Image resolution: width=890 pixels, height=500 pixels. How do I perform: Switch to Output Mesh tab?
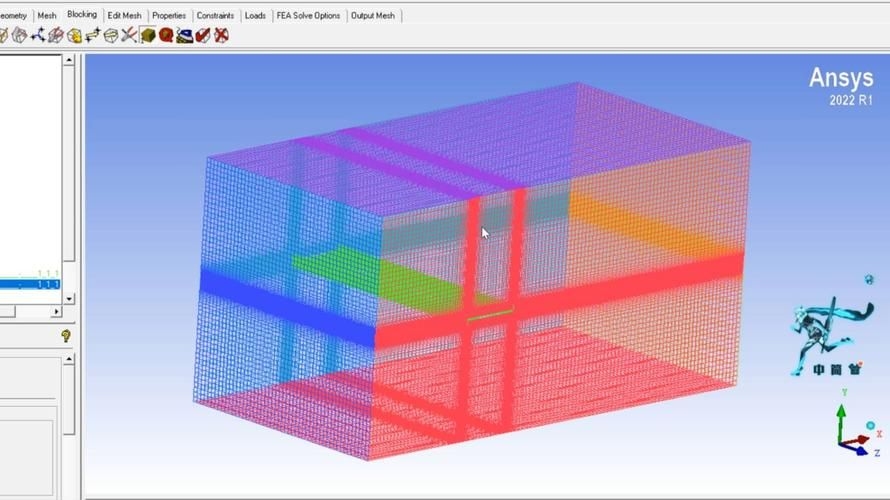pyautogui.click(x=373, y=16)
